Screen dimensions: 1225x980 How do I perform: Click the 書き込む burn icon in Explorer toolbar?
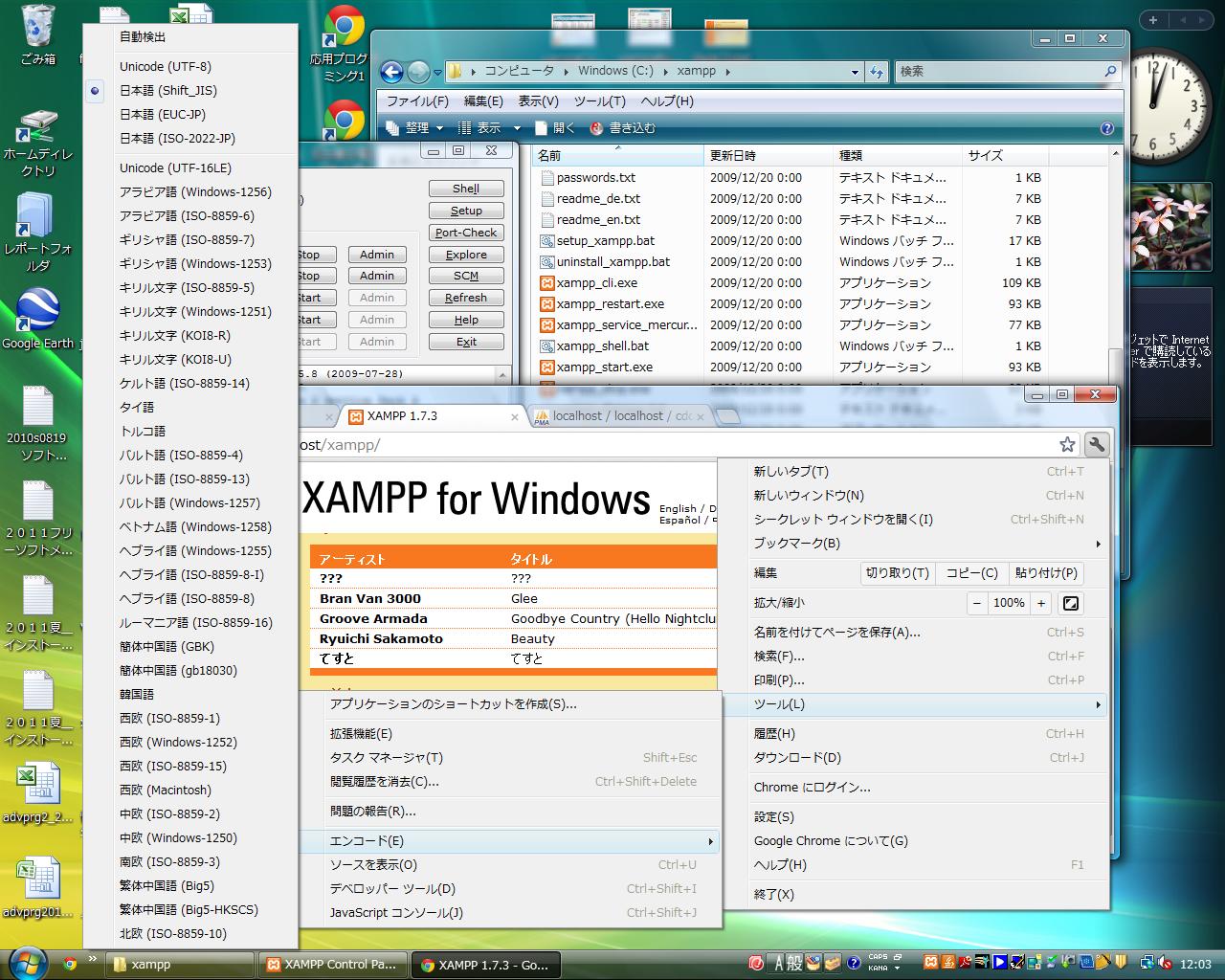click(x=597, y=128)
